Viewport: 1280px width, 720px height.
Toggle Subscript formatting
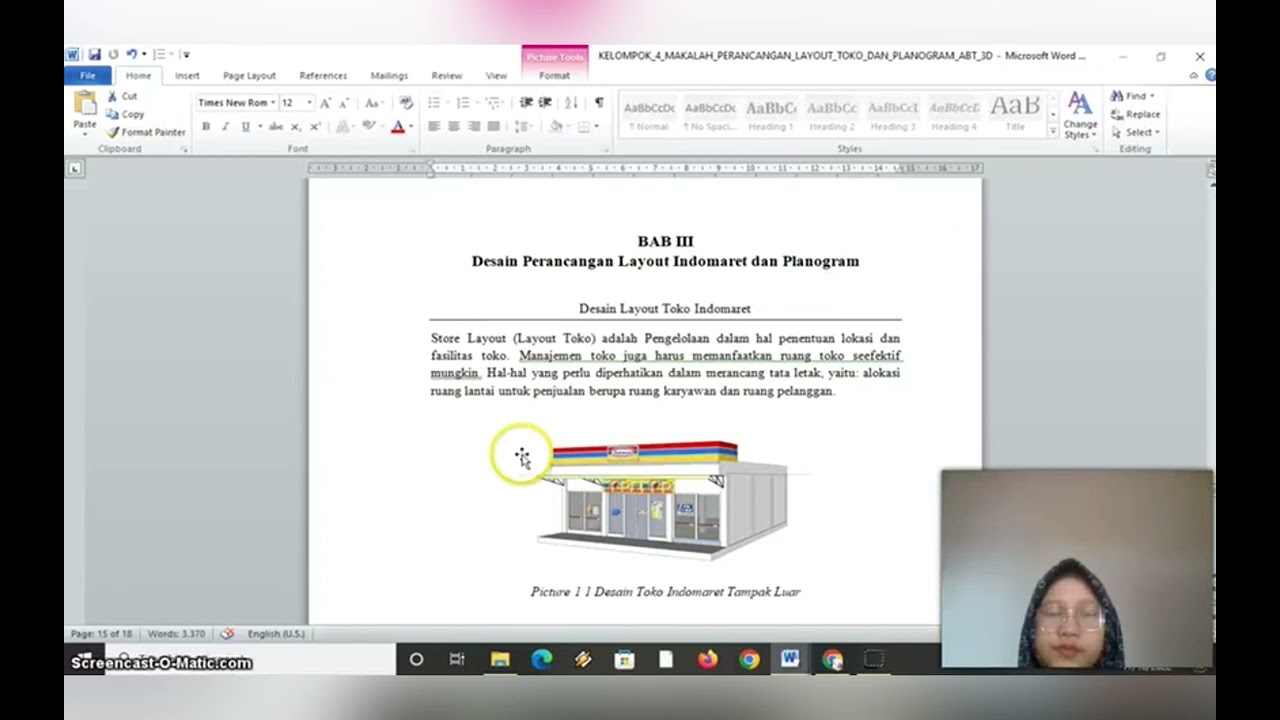point(295,127)
